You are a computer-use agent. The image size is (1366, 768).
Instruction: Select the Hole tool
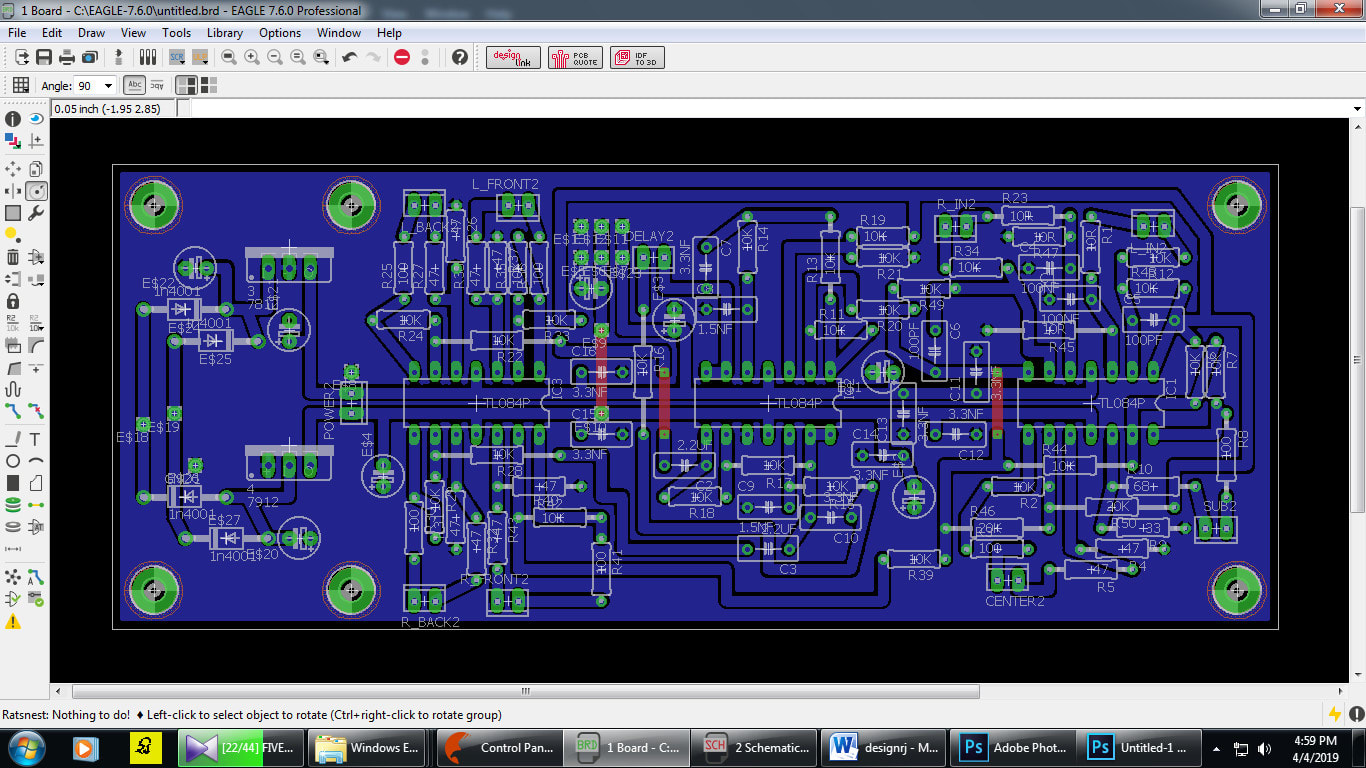[13, 527]
